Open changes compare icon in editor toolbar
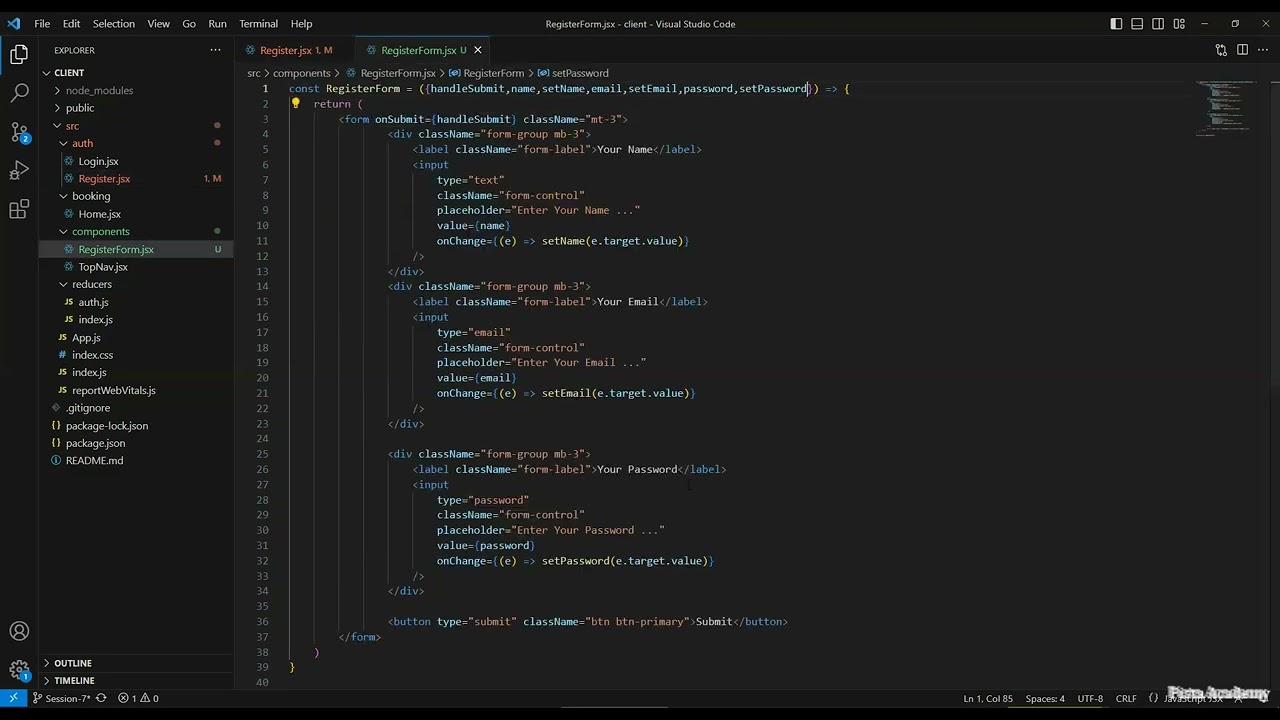1280x720 pixels. tap(1221, 50)
